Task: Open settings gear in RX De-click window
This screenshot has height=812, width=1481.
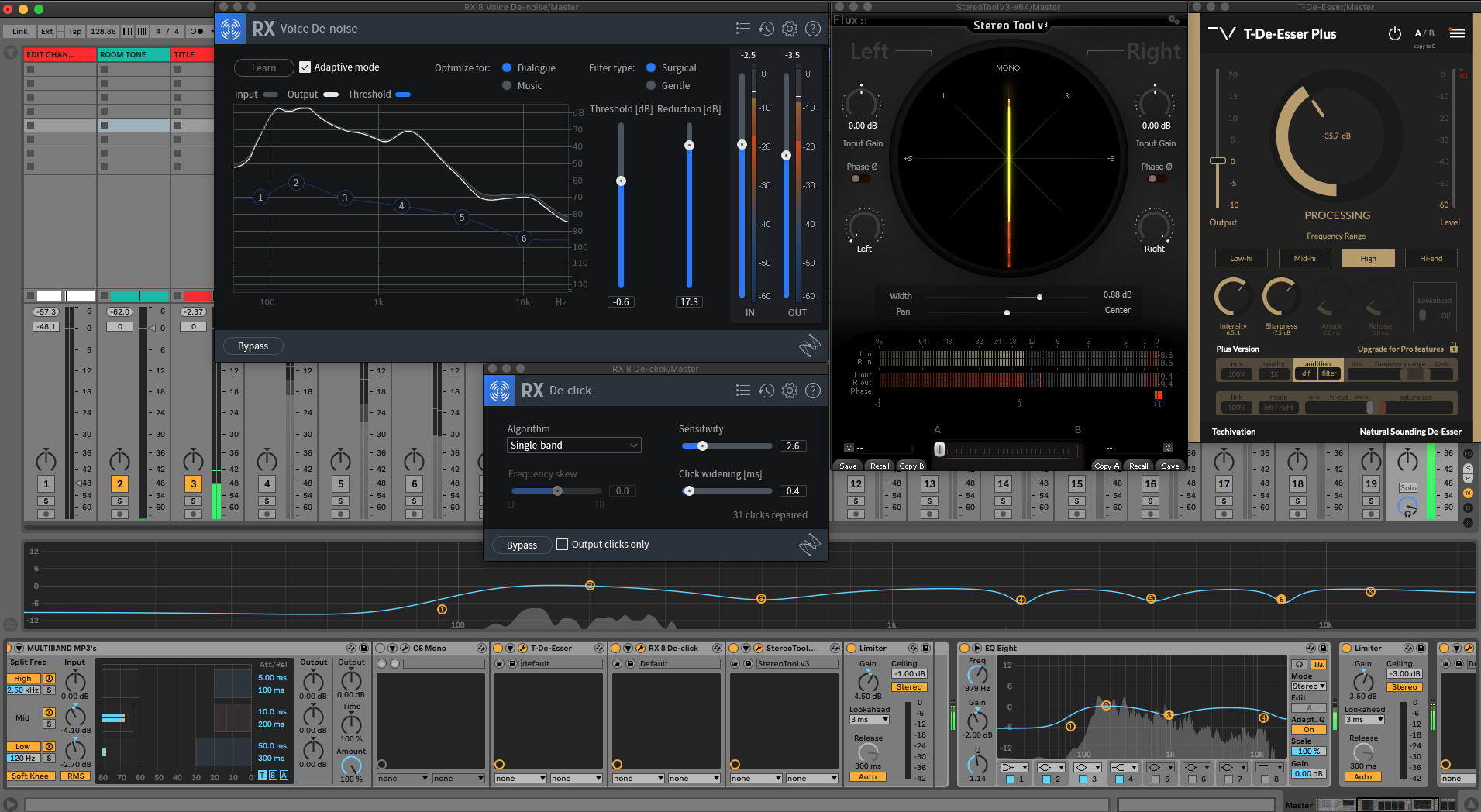Action: click(x=790, y=391)
